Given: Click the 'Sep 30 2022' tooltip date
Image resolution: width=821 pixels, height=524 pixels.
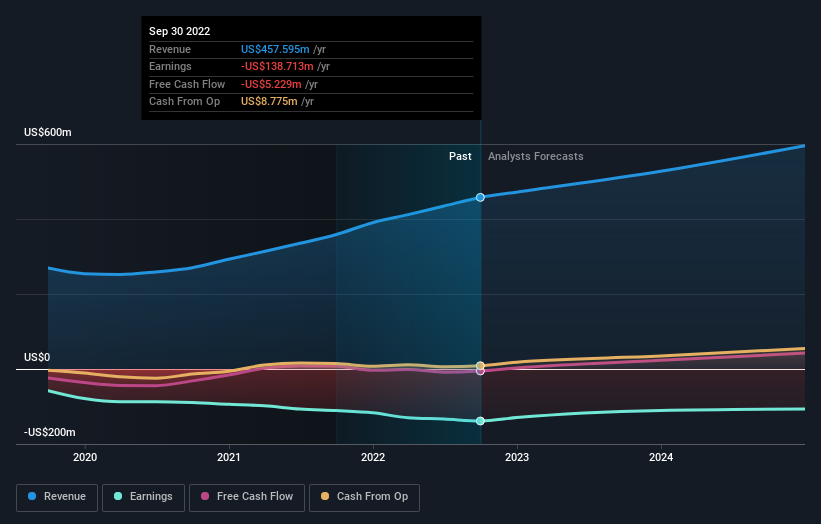Looking at the screenshot, I should point(180,31).
